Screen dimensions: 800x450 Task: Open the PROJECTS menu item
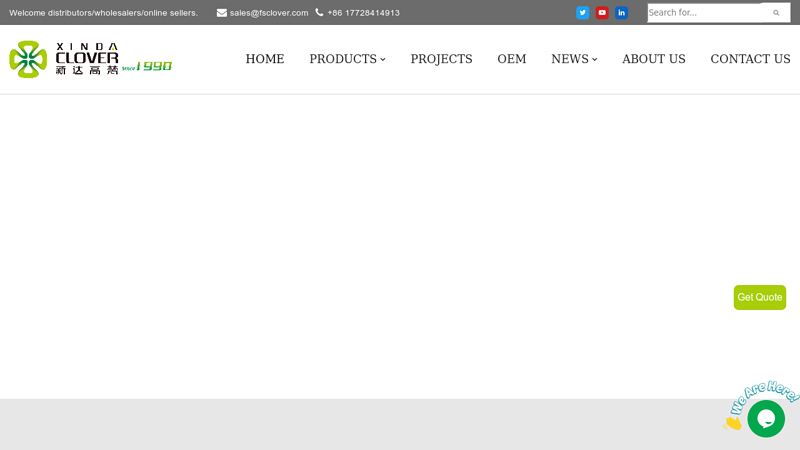(441, 59)
